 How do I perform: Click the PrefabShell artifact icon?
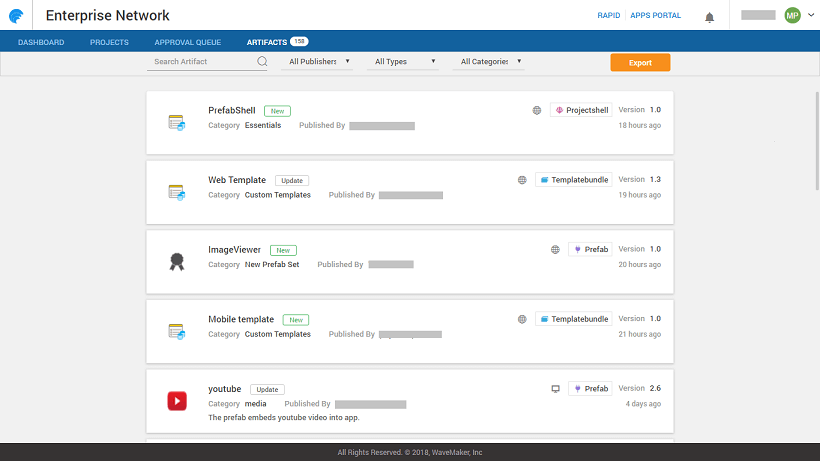[176, 123]
